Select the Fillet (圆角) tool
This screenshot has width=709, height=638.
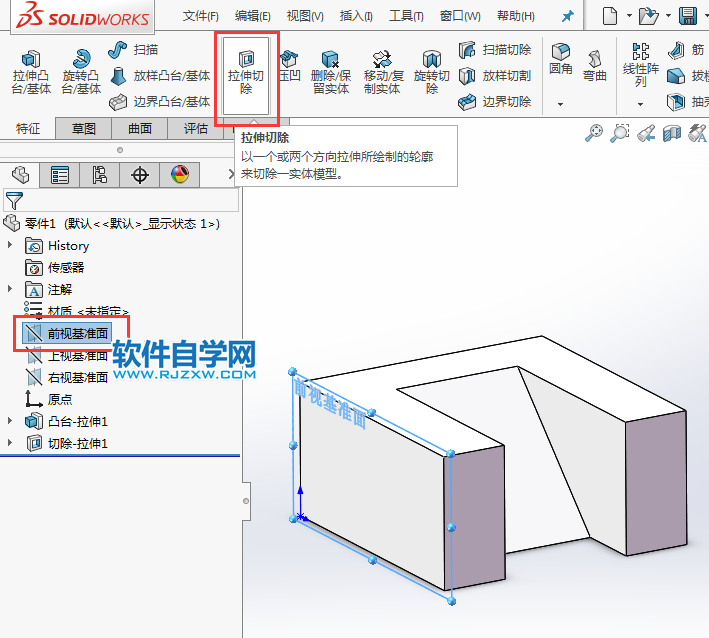pyautogui.click(x=561, y=59)
